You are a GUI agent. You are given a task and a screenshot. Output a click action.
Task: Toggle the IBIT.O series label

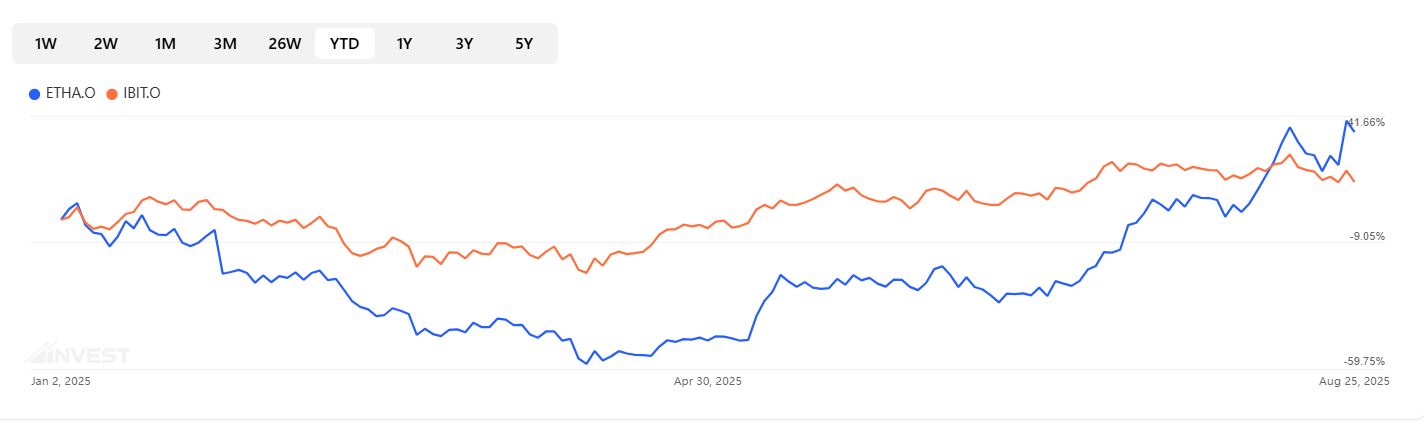coord(141,94)
